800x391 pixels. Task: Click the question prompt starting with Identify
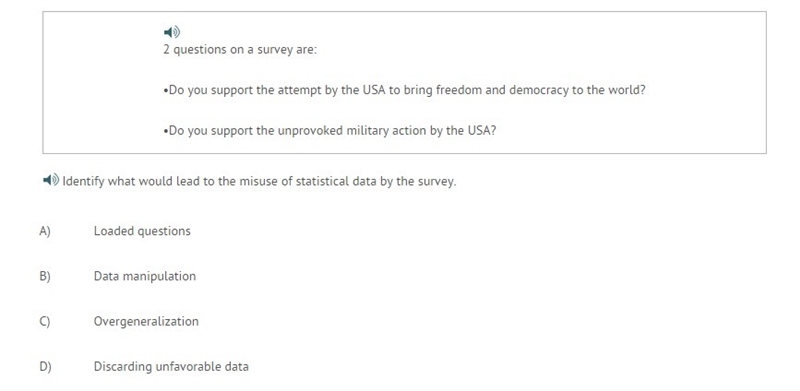(259, 181)
